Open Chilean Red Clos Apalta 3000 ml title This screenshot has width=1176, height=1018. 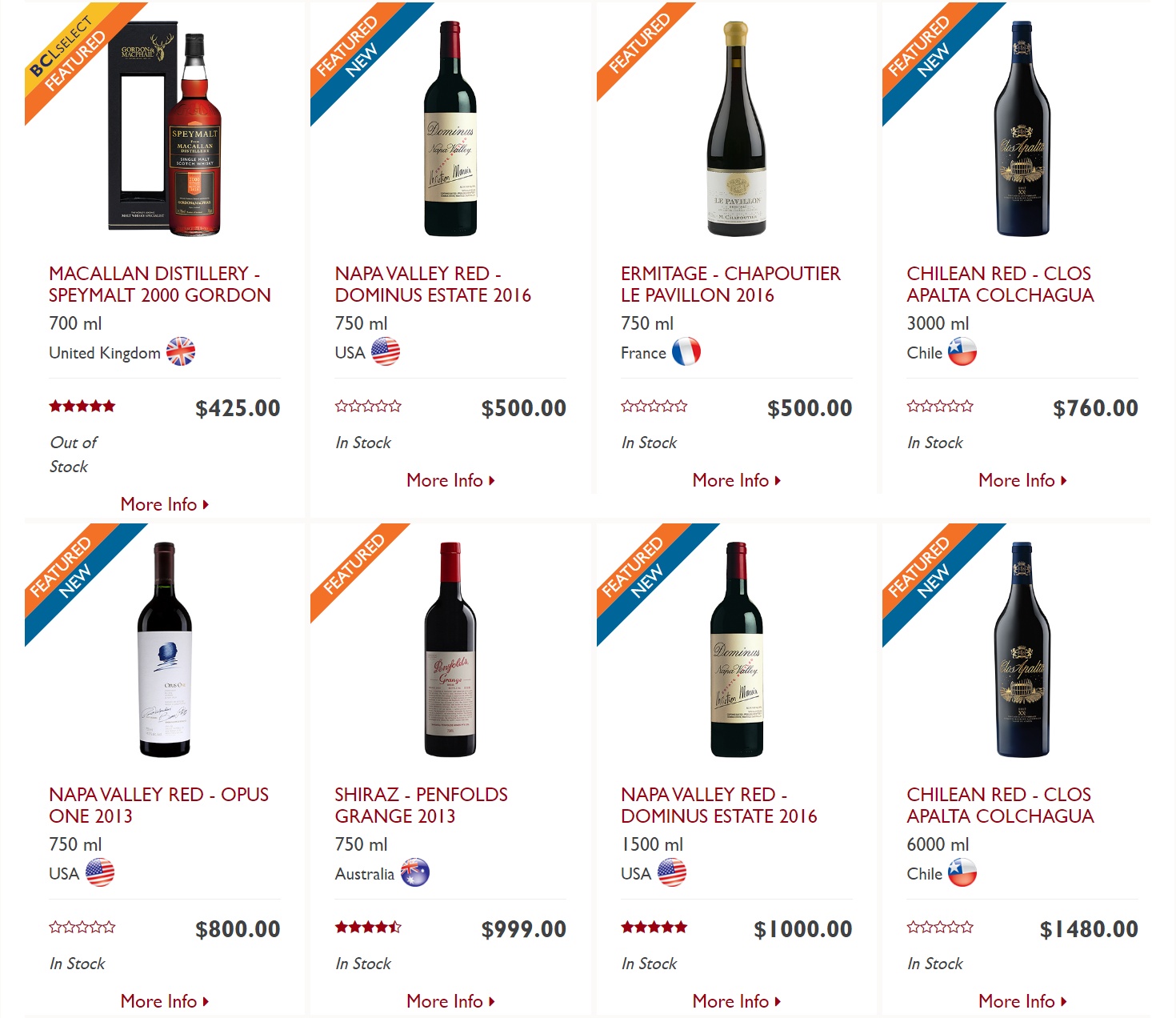click(1000, 284)
